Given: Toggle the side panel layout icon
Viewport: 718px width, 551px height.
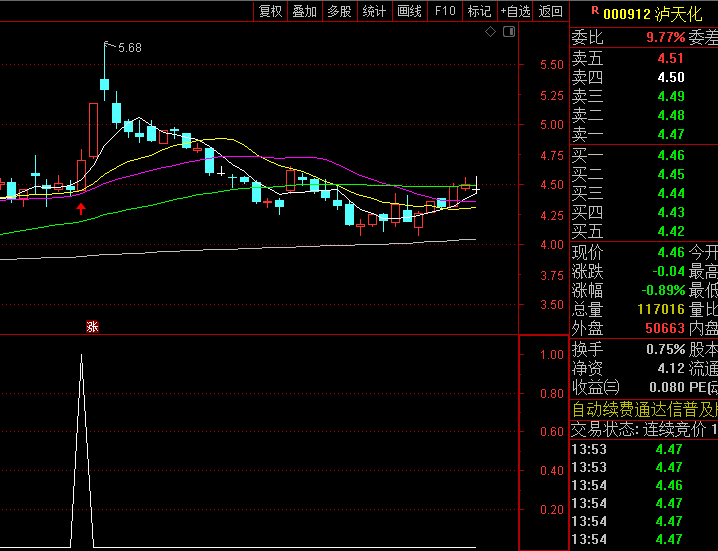Looking at the screenshot, I should click(508, 32).
